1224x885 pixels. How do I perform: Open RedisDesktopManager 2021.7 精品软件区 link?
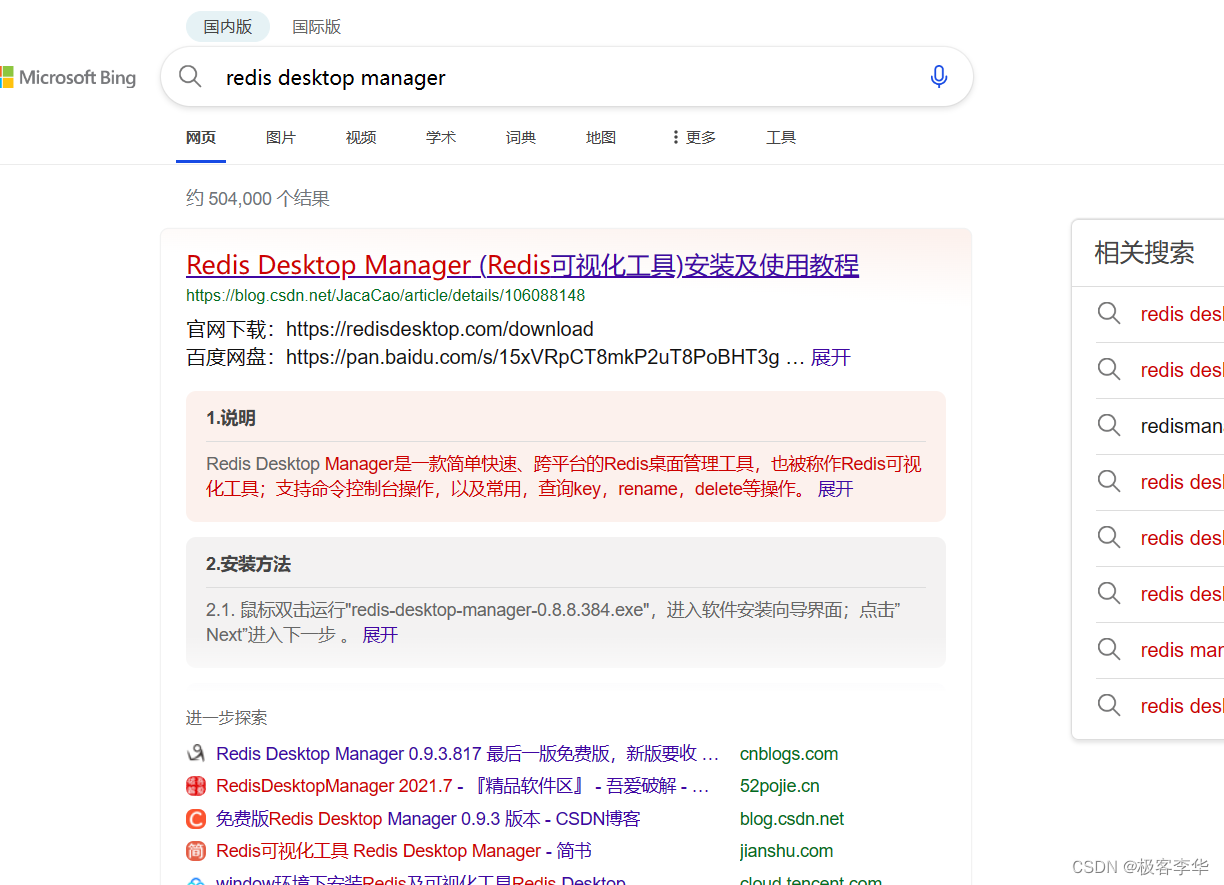click(463, 786)
